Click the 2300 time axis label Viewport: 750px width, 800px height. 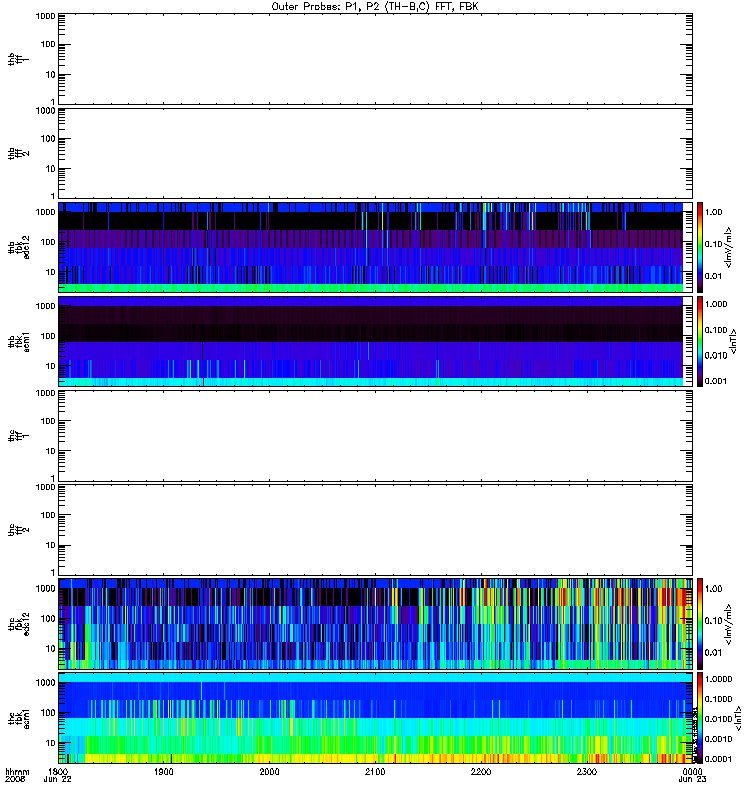click(x=587, y=772)
